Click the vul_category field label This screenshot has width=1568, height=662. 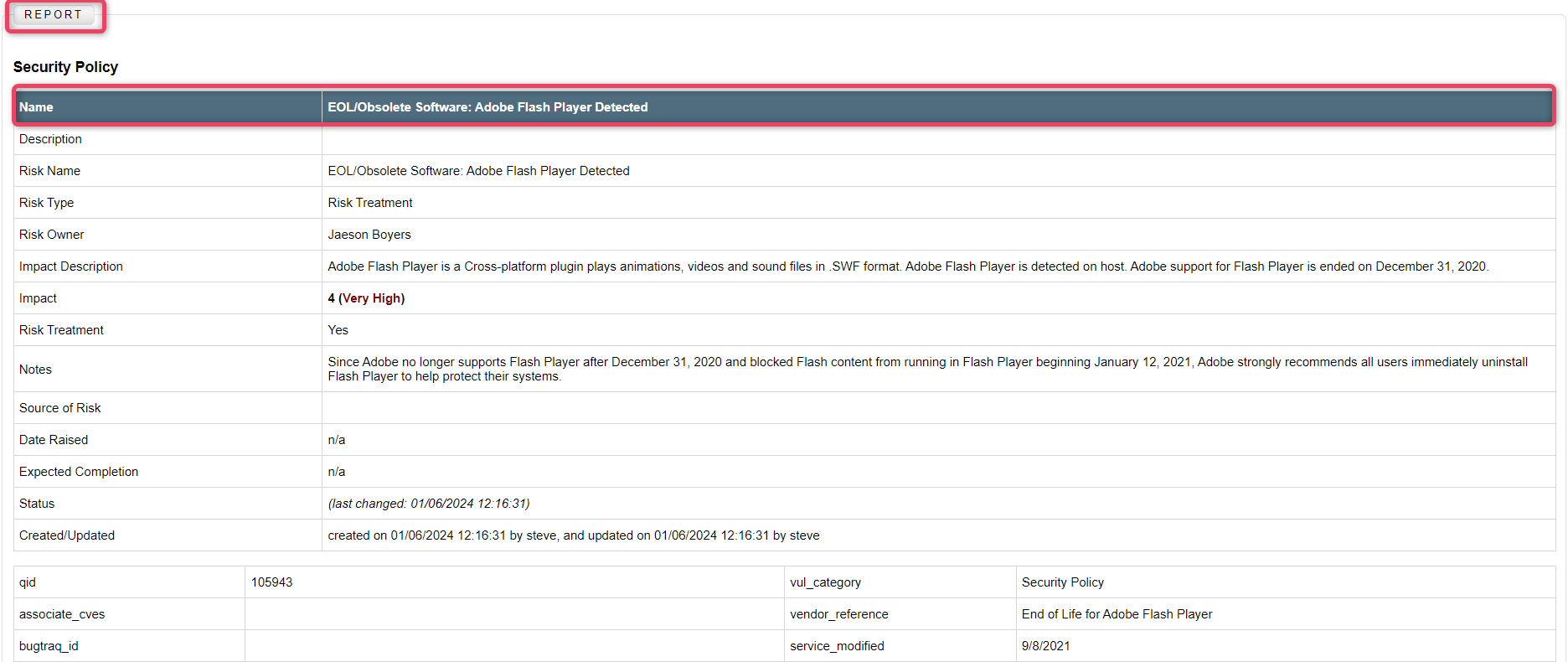click(x=825, y=582)
